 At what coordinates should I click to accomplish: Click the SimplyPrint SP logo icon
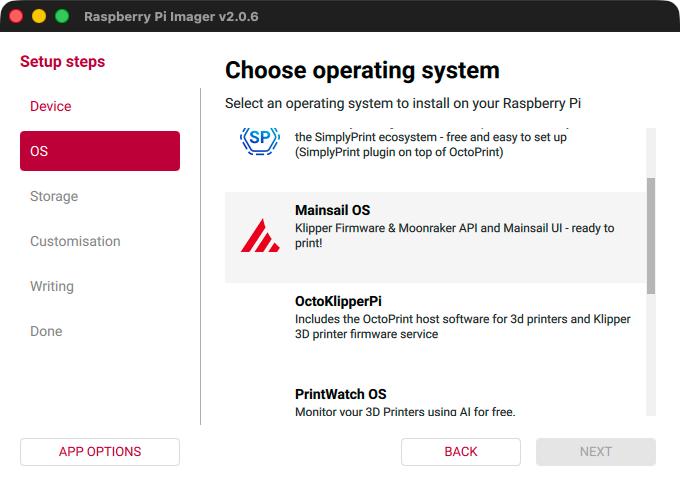tap(260, 141)
